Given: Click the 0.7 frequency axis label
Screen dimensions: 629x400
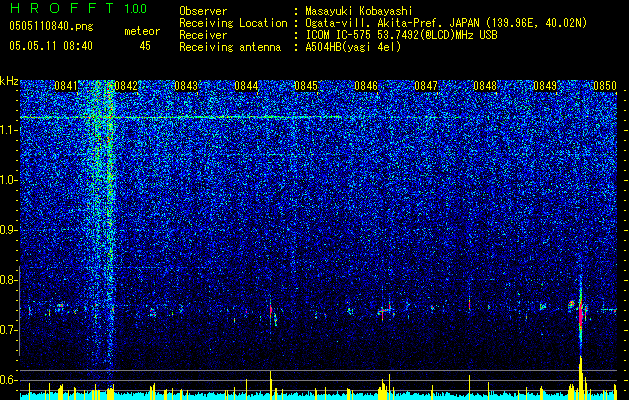Looking at the screenshot, I should point(9,330).
